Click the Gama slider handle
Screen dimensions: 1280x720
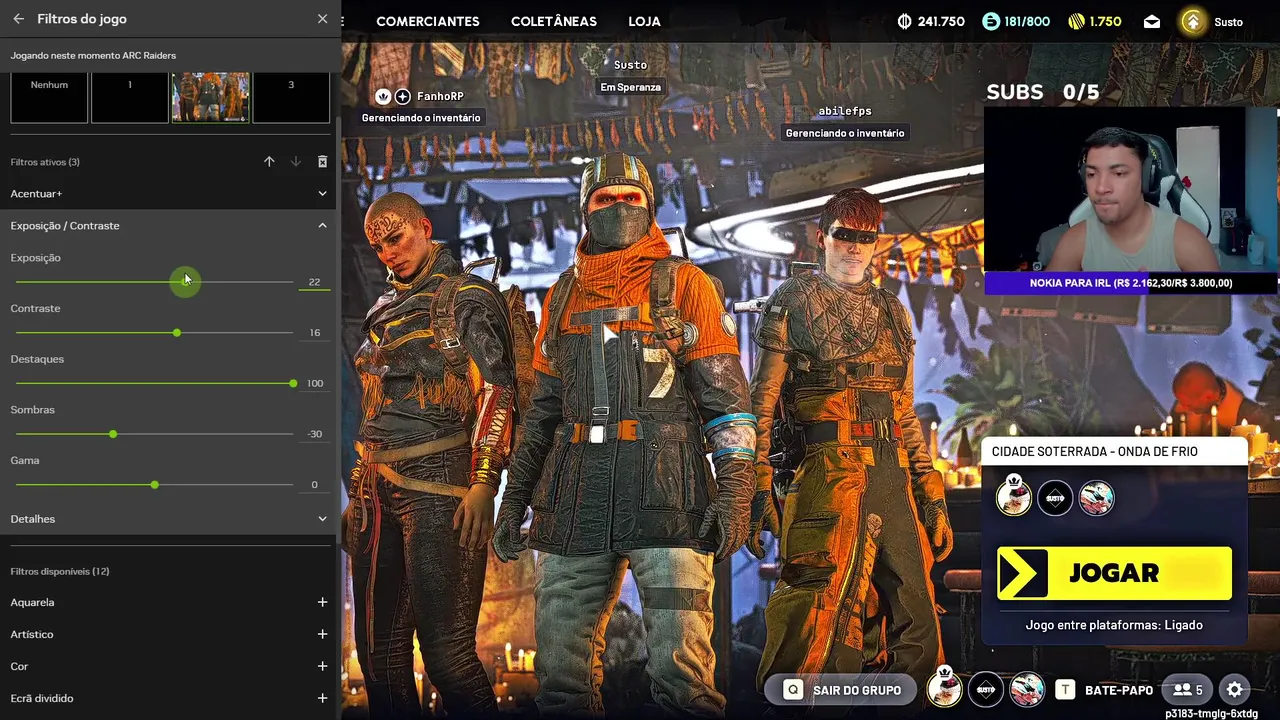click(154, 485)
